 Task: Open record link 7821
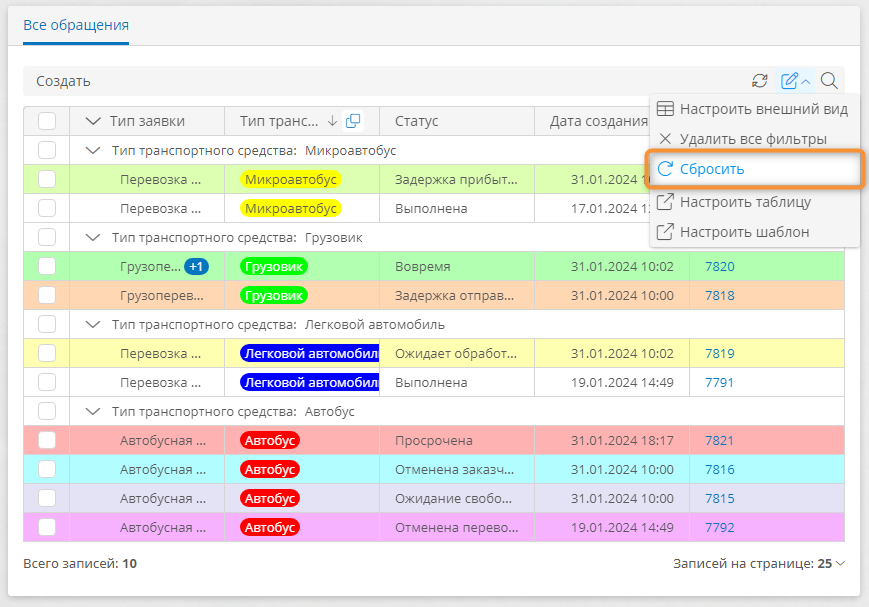pyautogui.click(x=719, y=440)
